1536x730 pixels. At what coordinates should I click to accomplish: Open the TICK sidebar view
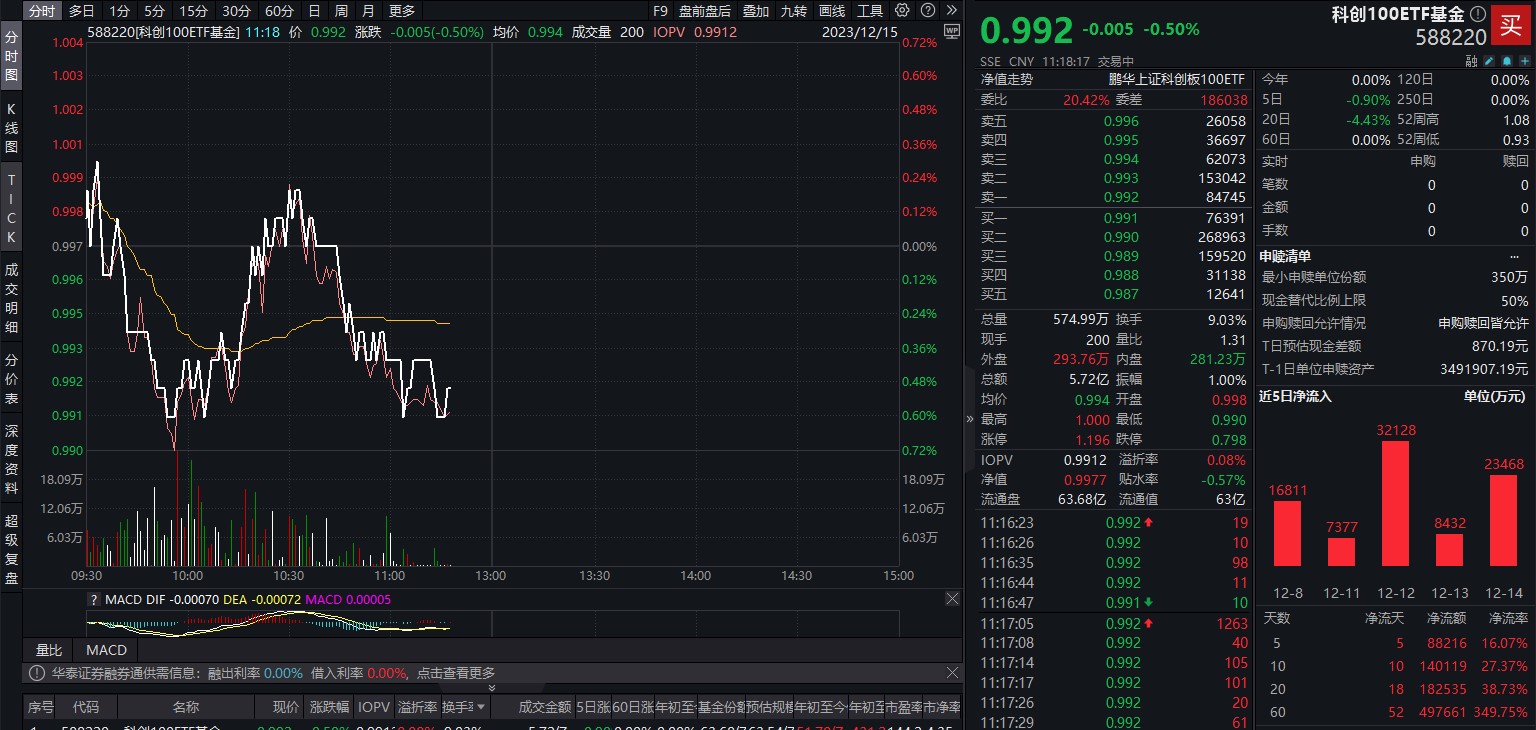(x=11, y=208)
